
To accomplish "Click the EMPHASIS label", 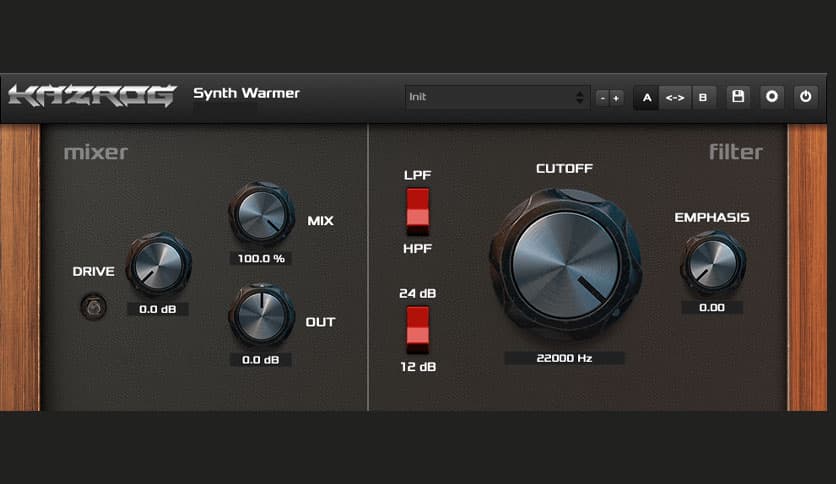I will click(x=712, y=217).
